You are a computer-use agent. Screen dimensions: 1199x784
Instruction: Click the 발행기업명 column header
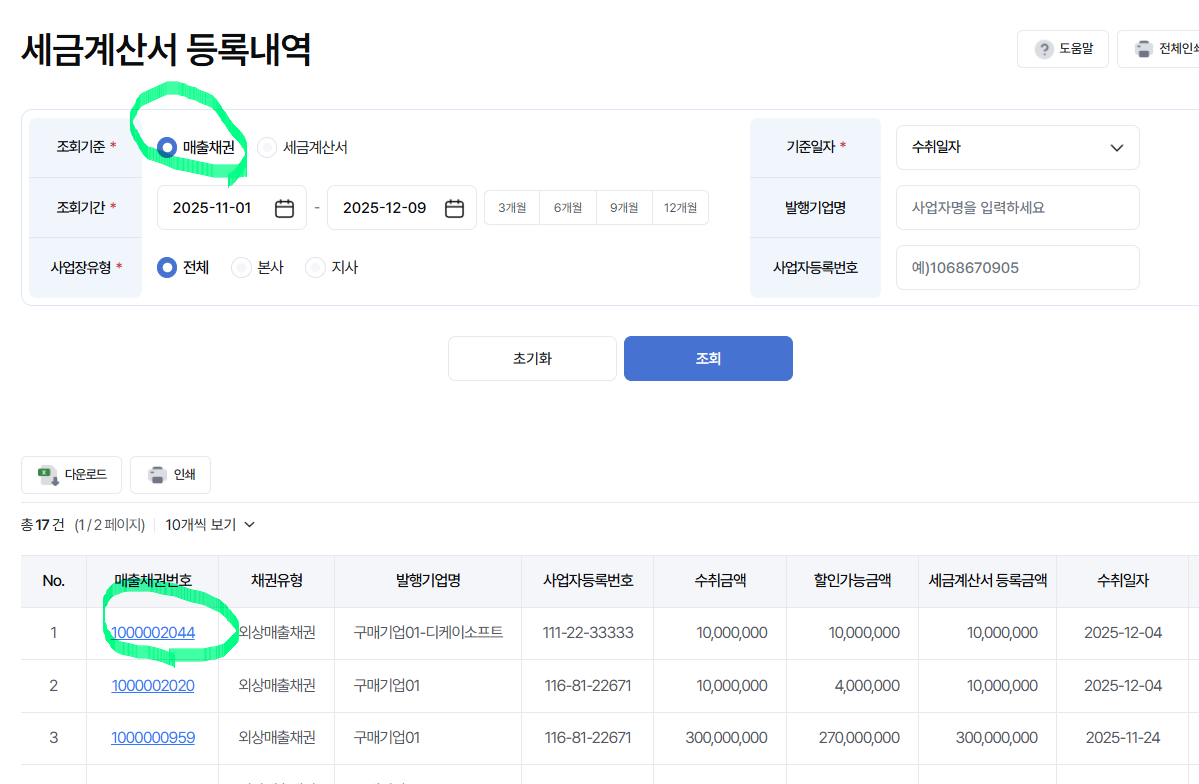(x=428, y=581)
